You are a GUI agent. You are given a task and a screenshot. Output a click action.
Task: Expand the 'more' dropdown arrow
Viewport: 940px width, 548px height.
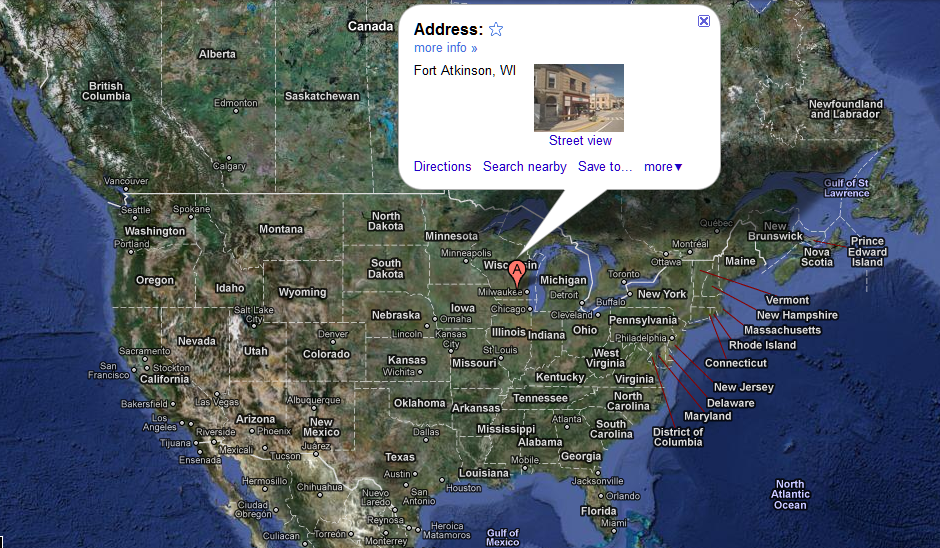pos(679,167)
